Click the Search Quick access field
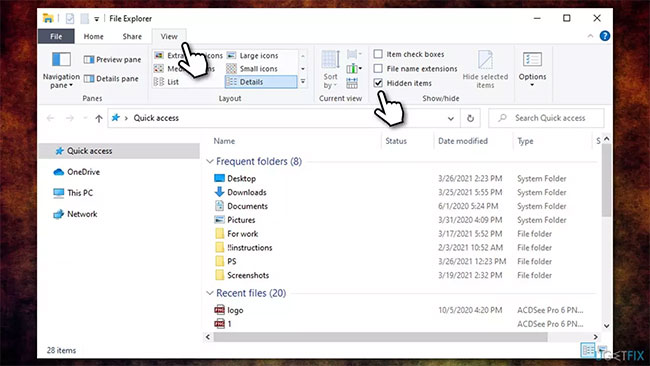 [x=546, y=118]
